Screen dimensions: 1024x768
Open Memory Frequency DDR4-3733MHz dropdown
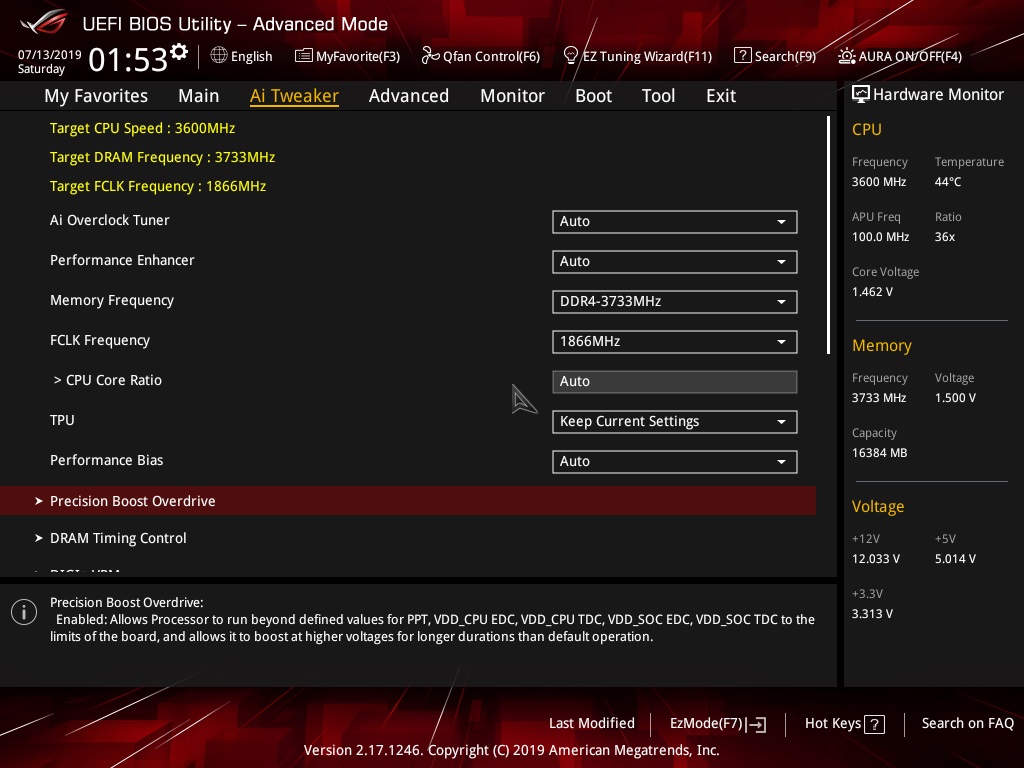point(675,302)
